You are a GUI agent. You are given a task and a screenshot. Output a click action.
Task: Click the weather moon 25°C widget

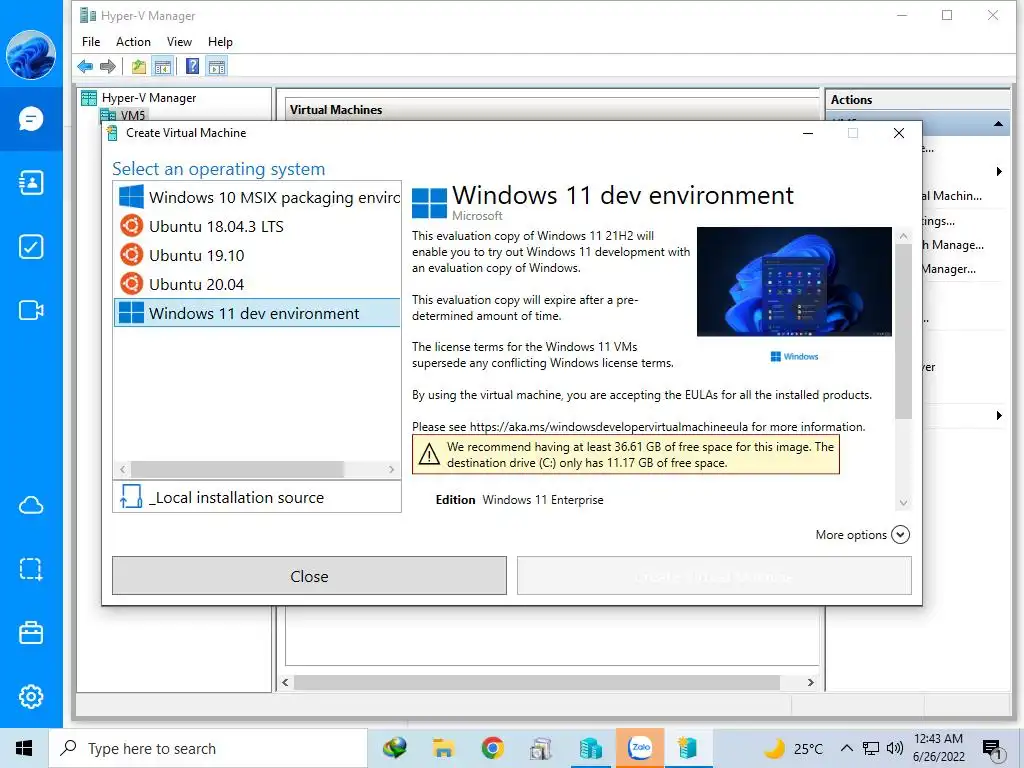(x=793, y=748)
